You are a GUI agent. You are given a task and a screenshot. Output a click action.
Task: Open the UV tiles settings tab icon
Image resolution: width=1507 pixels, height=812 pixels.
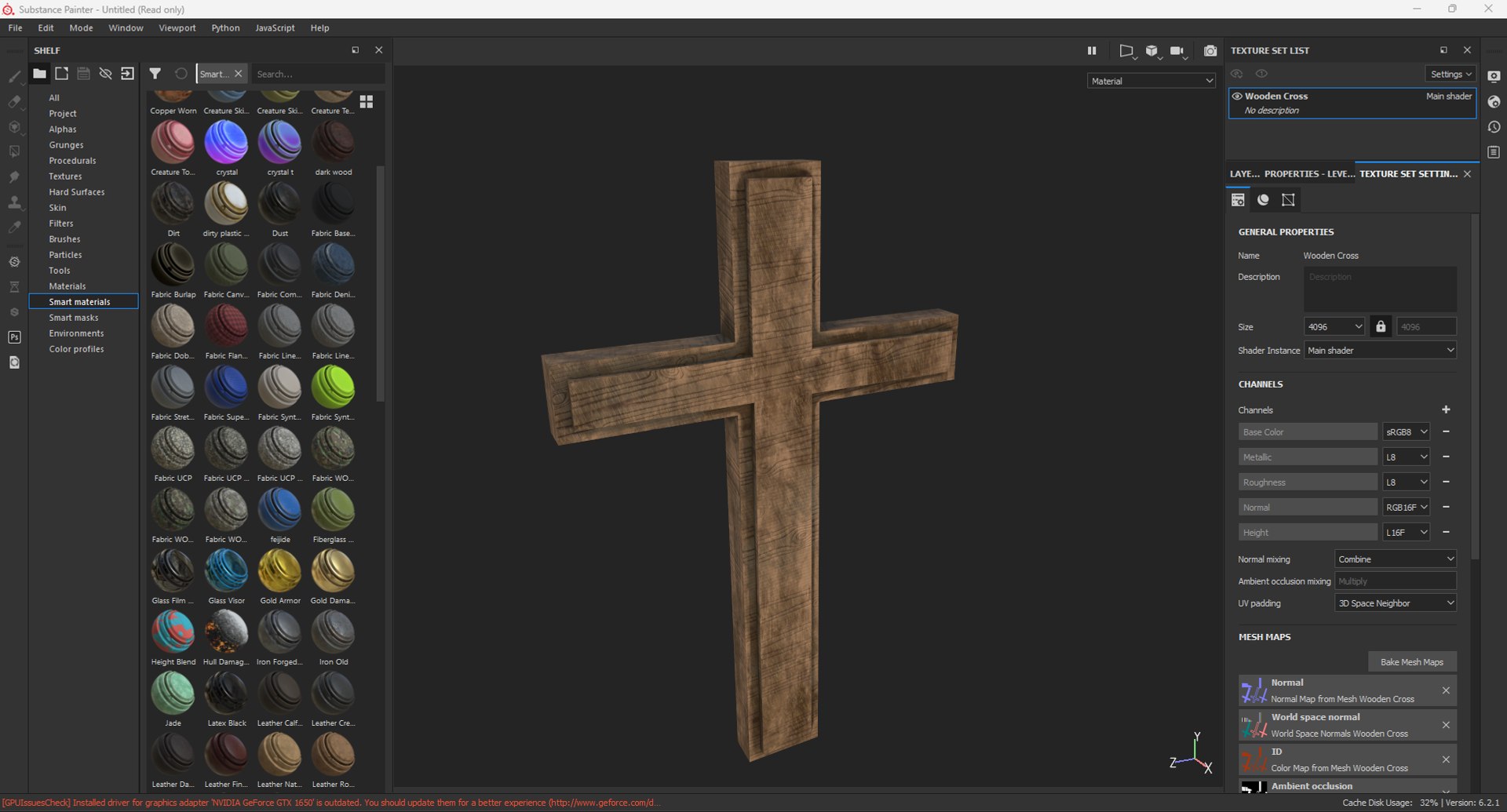tap(1288, 200)
